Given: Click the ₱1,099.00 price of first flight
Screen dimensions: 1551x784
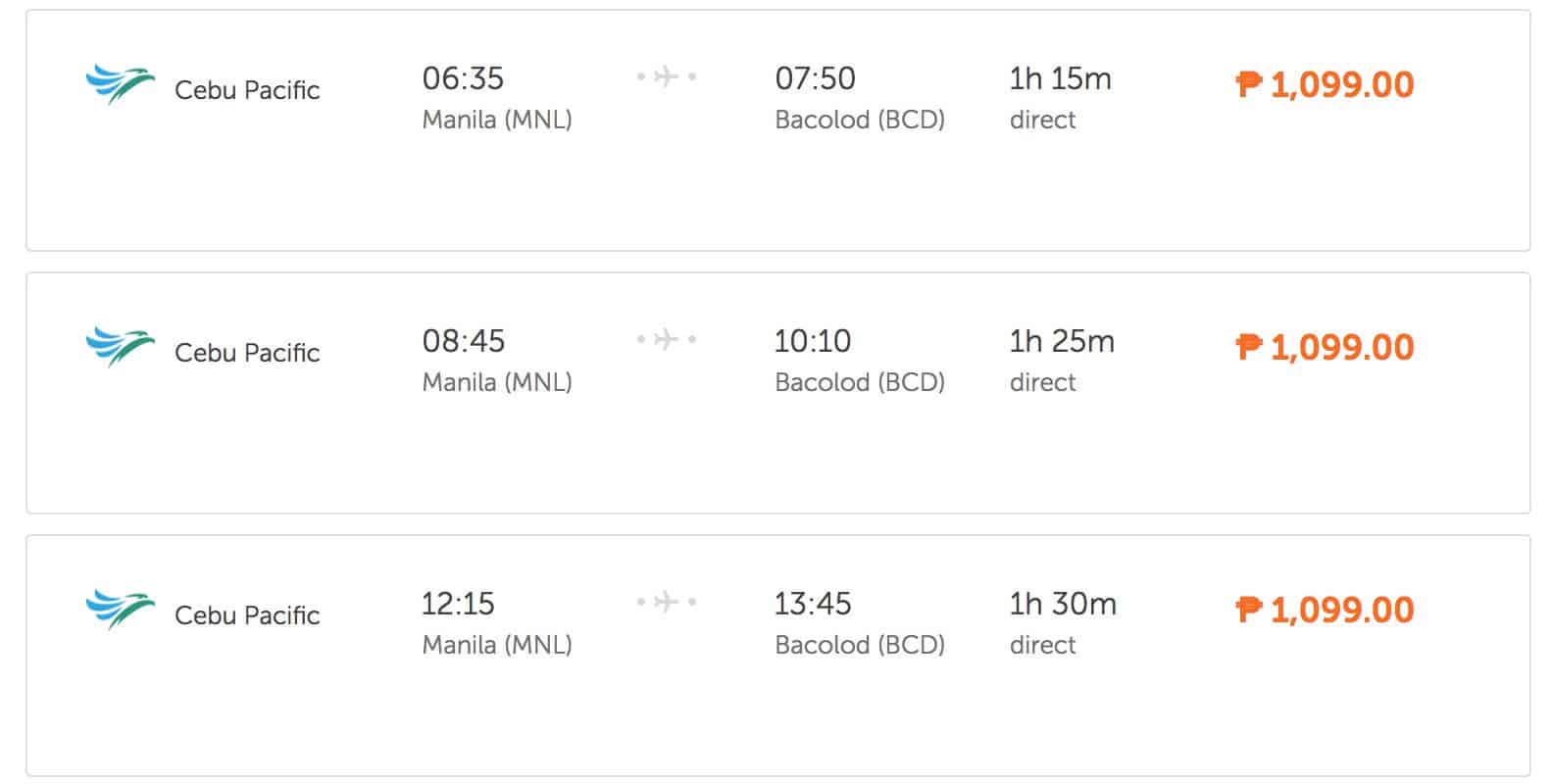Looking at the screenshot, I should click(x=1325, y=85).
